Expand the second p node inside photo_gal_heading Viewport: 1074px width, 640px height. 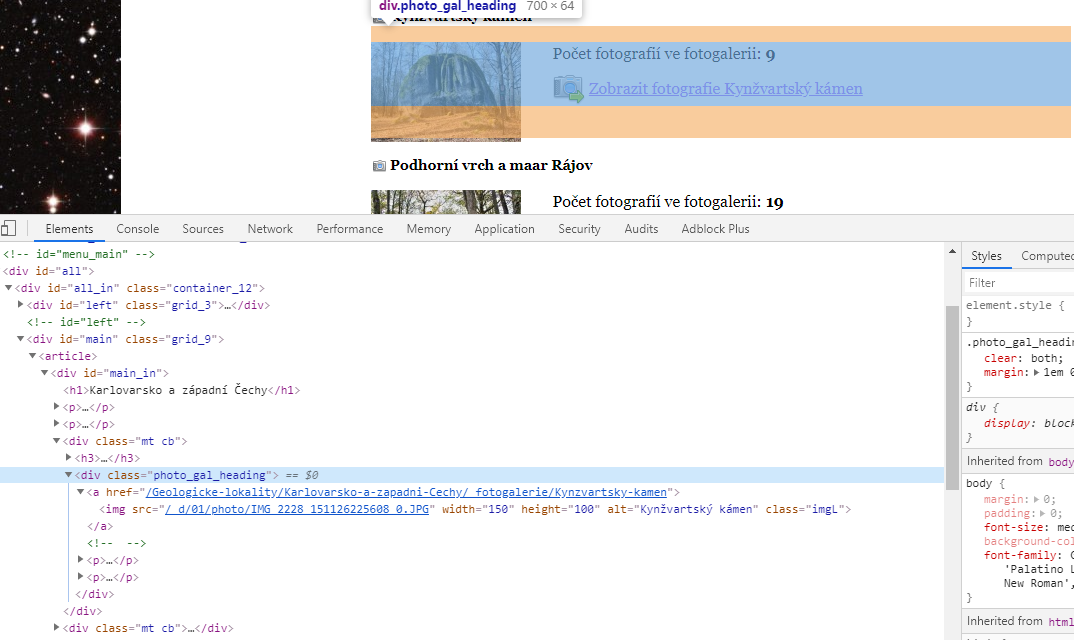(x=81, y=576)
